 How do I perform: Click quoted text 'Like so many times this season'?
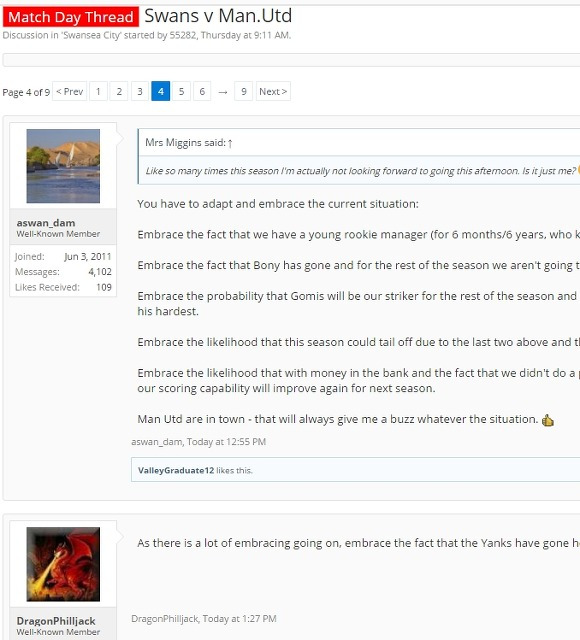tap(212, 171)
